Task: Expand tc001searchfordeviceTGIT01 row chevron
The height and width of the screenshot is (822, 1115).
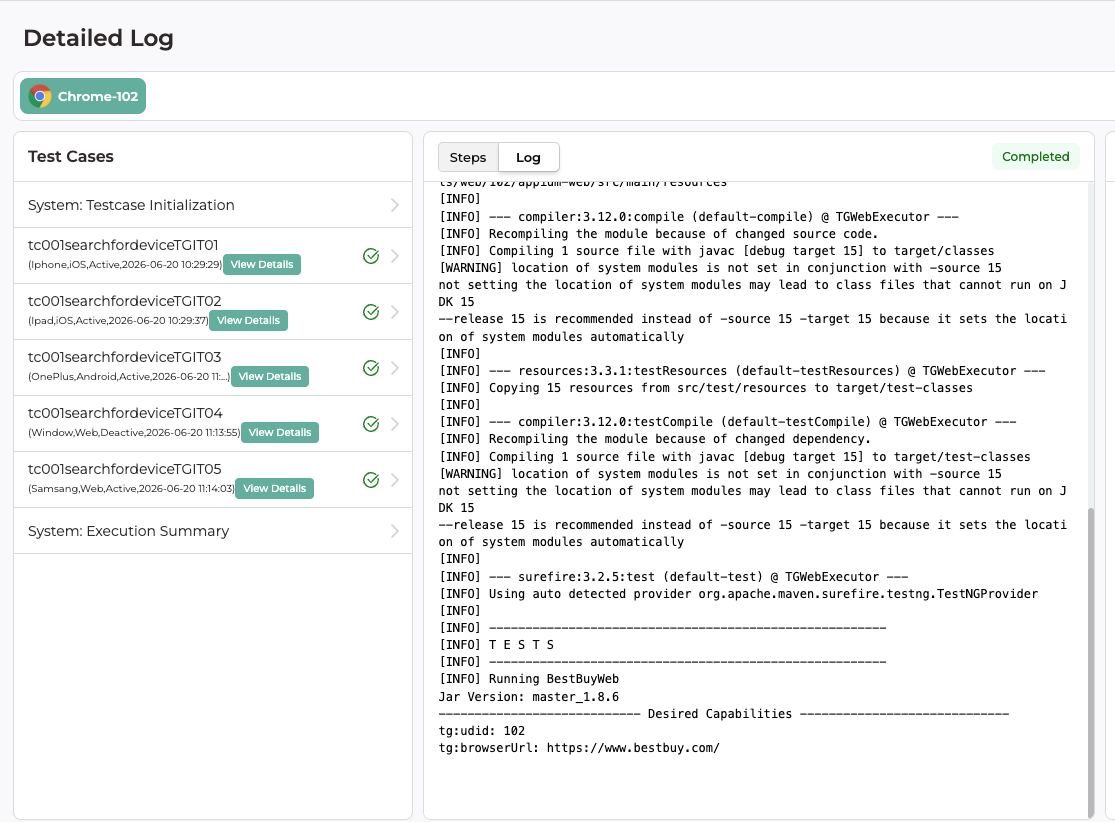Action: pyautogui.click(x=395, y=256)
